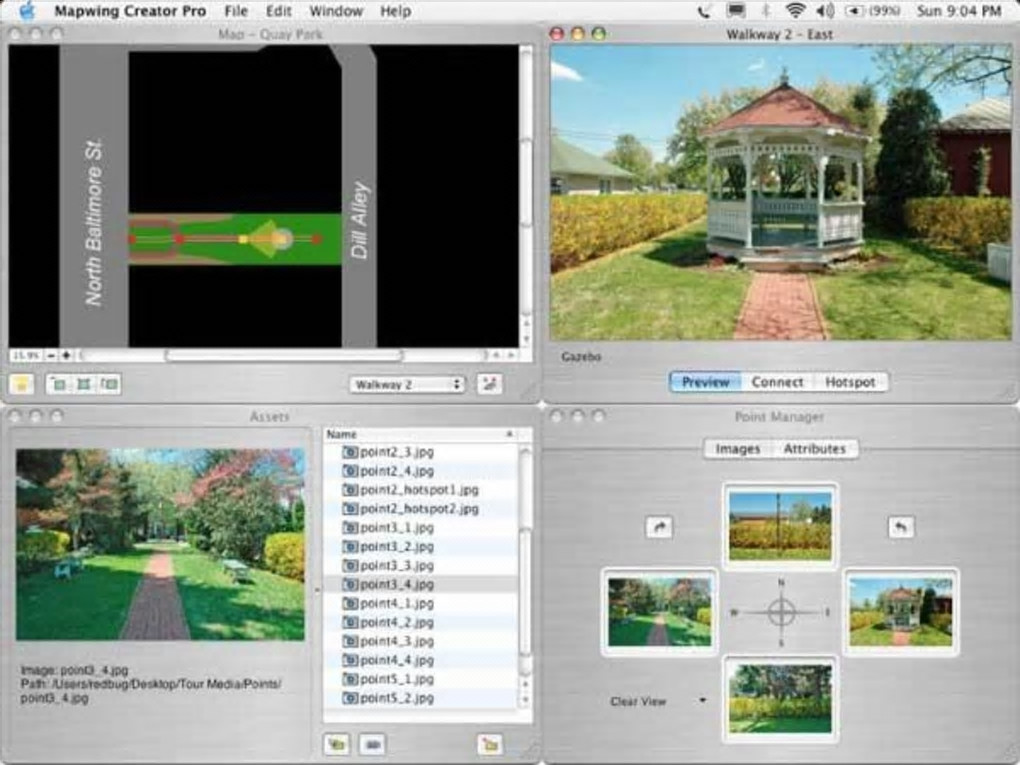
Task: Click the rotate clockwise arrow in Point Manager
Action: coord(659,527)
